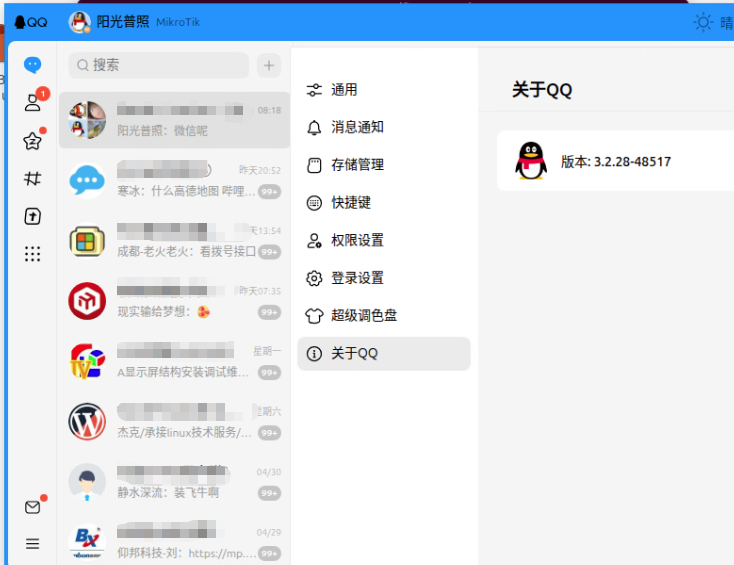Click the 昨天20:52 timestamp

click(260, 170)
